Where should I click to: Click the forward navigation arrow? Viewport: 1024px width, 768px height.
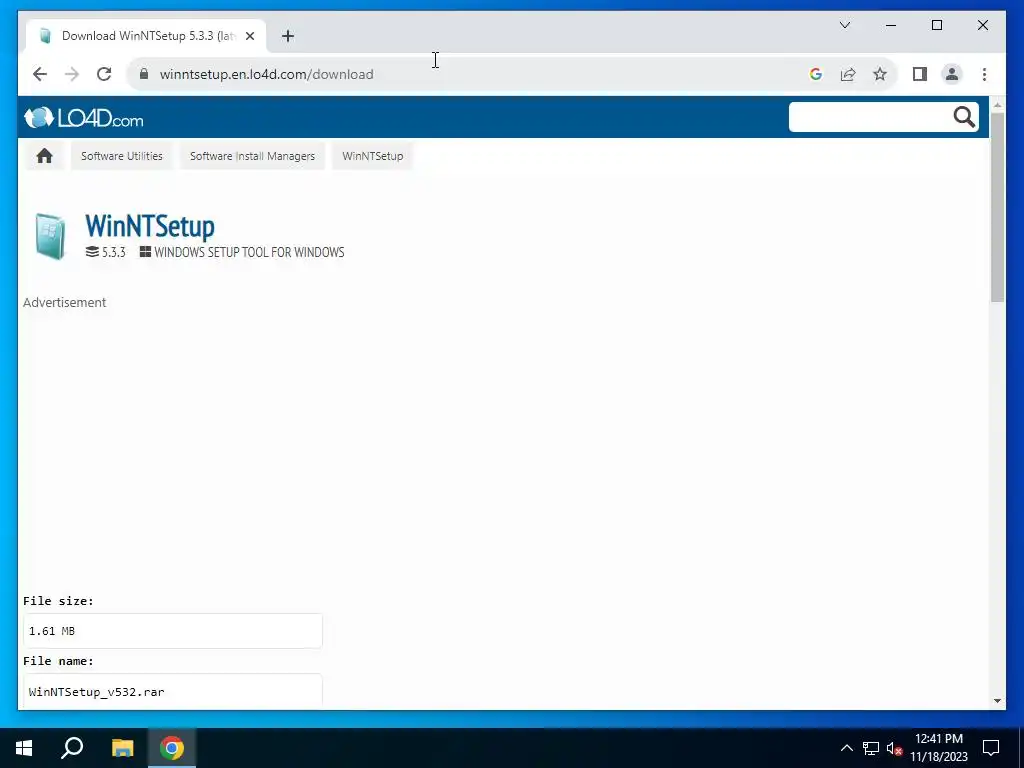[72, 74]
